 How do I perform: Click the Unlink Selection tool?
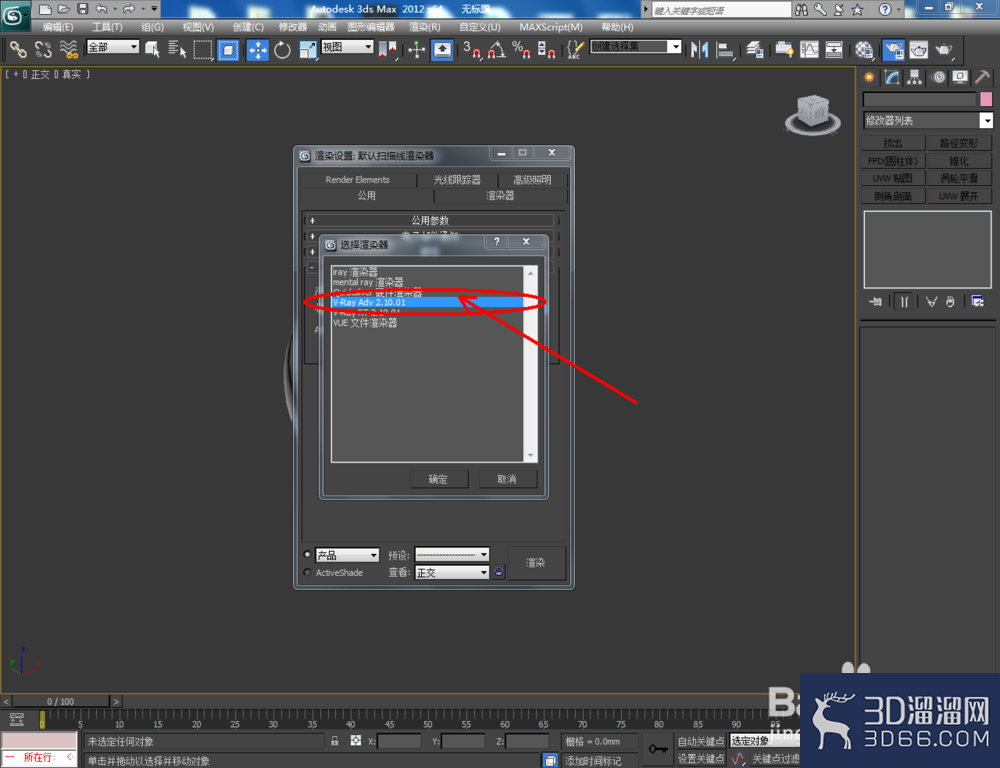43,49
